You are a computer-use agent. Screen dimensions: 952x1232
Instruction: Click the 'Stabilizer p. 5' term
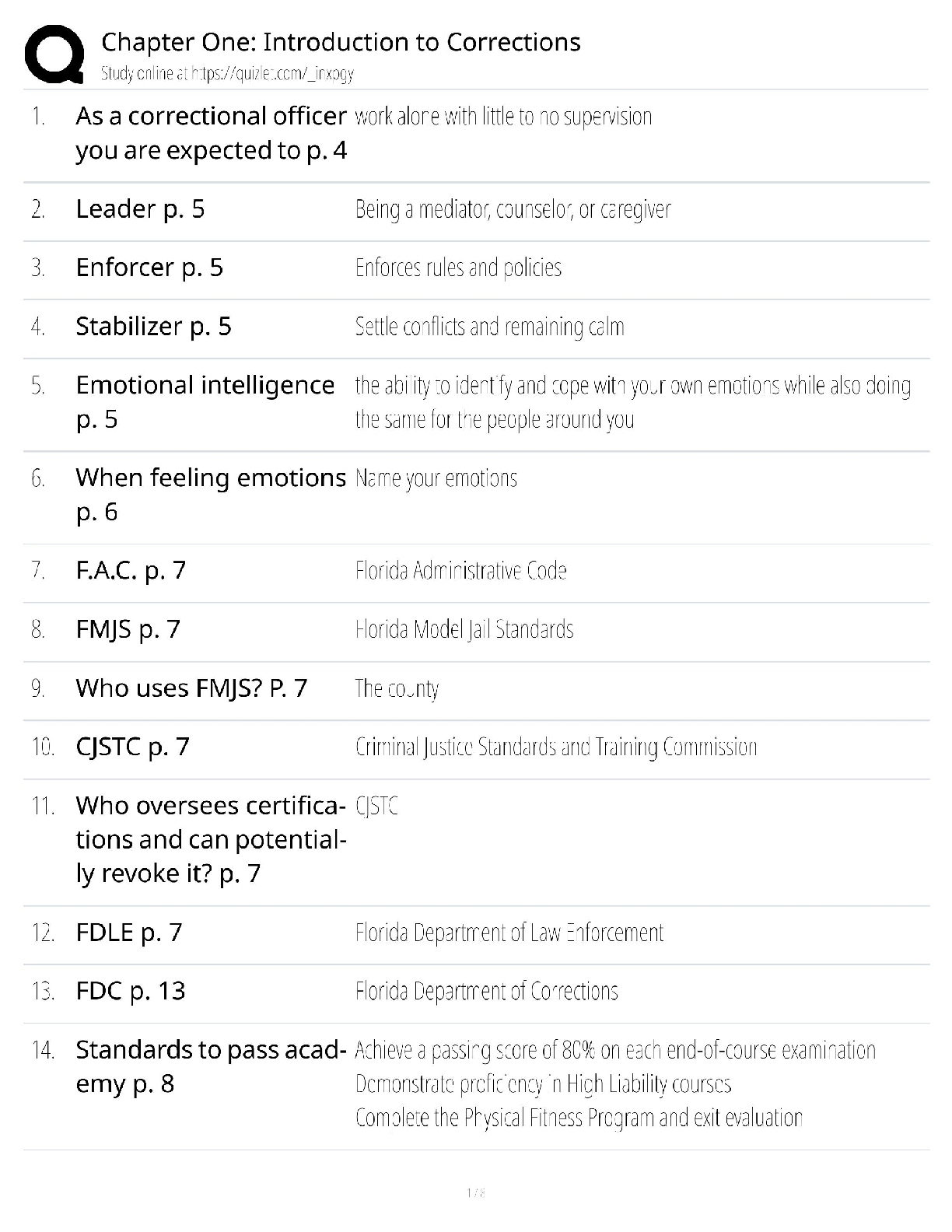pyautogui.click(x=153, y=327)
